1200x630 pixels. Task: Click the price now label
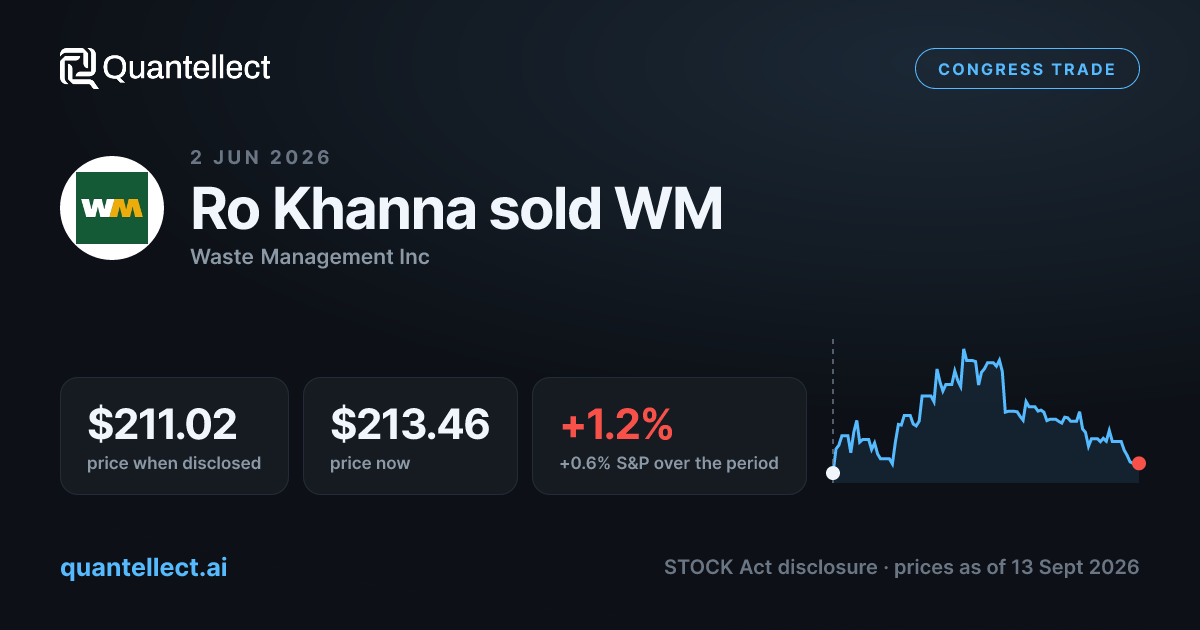pos(370,463)
